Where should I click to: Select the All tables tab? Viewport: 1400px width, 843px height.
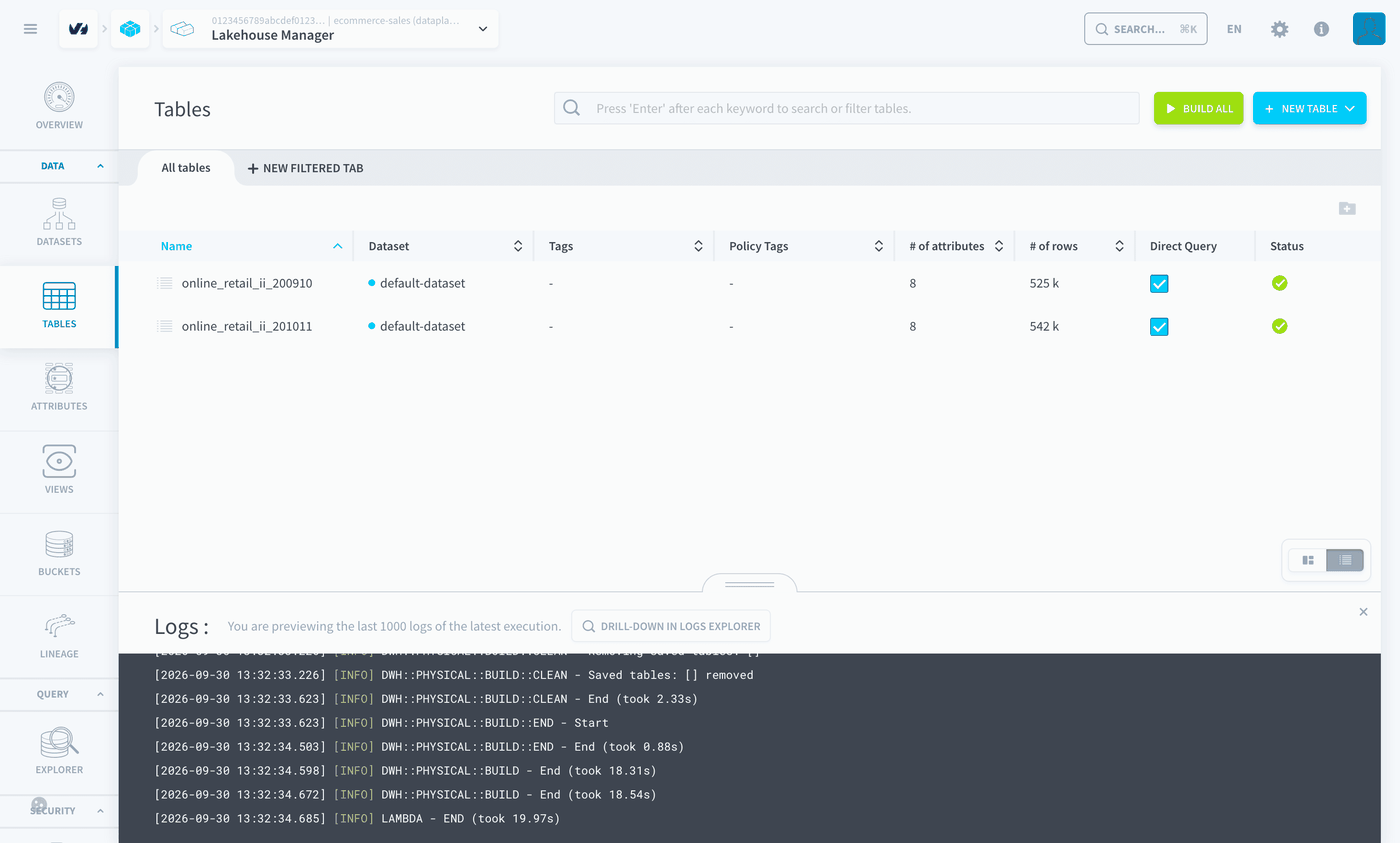click(186, 168)
